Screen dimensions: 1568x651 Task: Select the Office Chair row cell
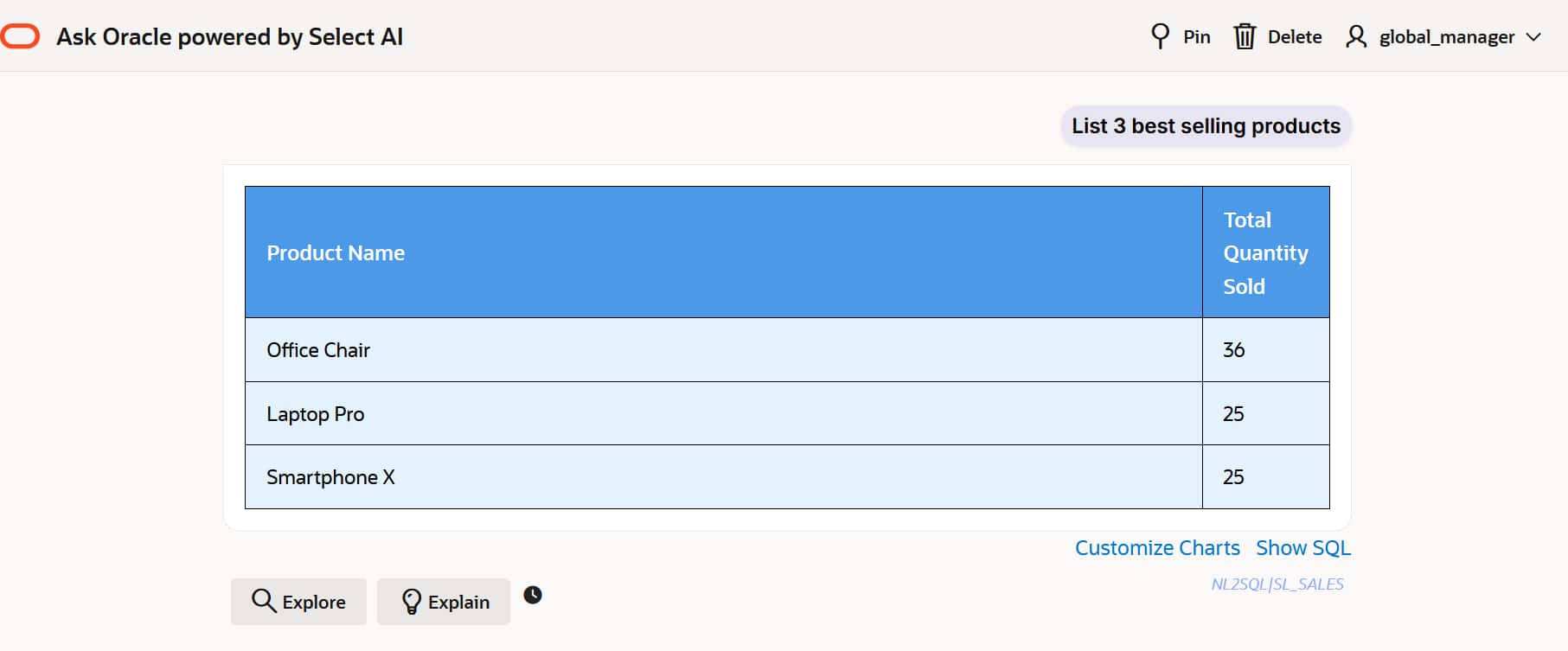point(318,350)
